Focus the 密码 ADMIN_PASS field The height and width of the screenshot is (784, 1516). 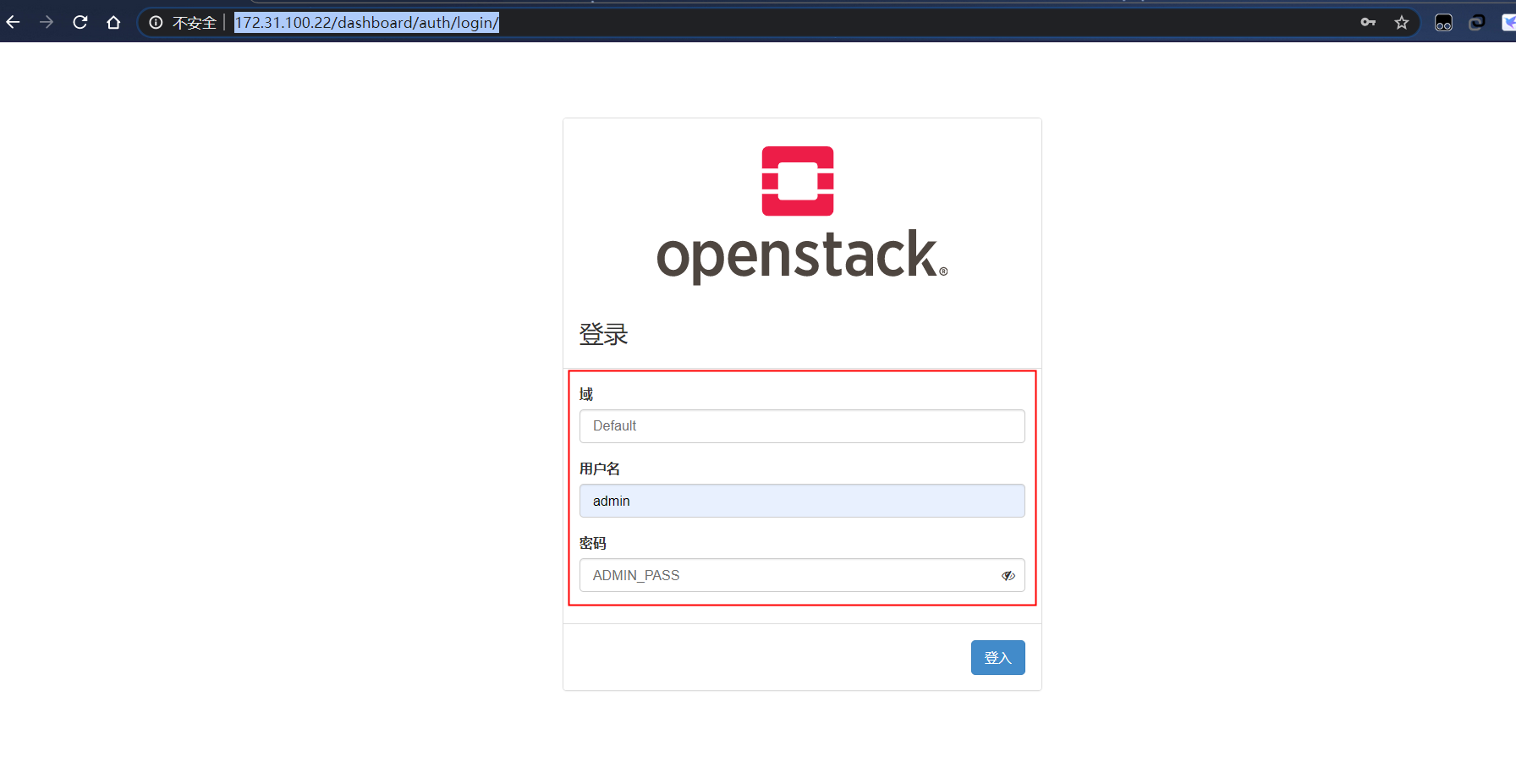pos(802,575)
